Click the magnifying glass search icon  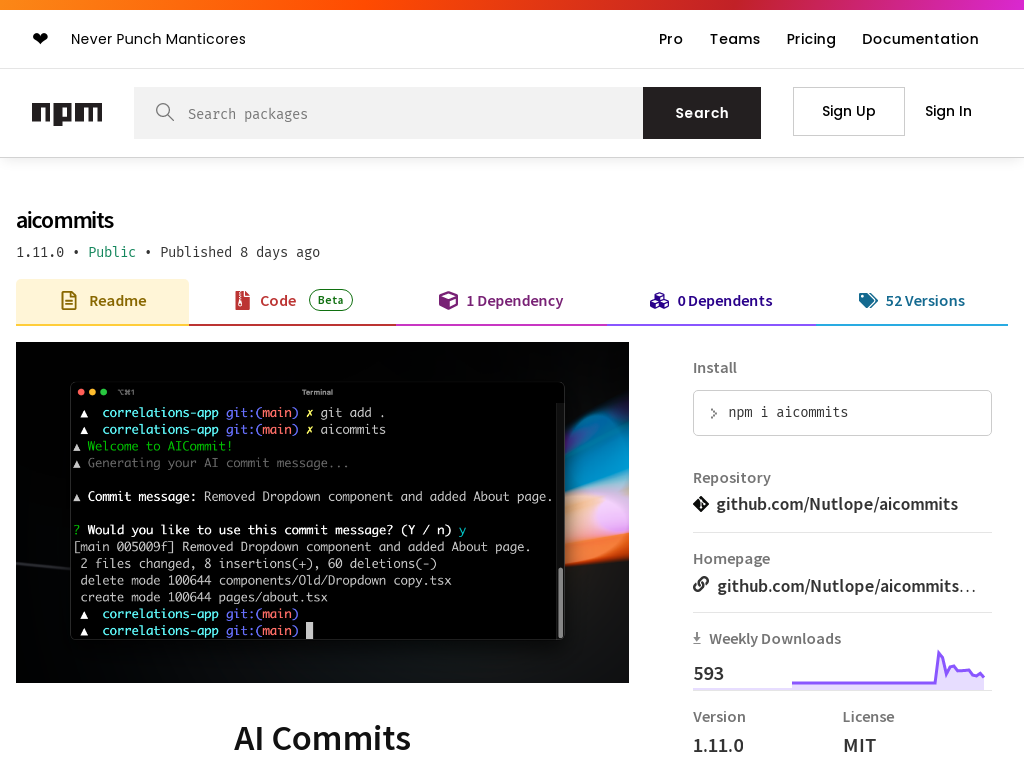pyautogui.click(x=165, y=112)
